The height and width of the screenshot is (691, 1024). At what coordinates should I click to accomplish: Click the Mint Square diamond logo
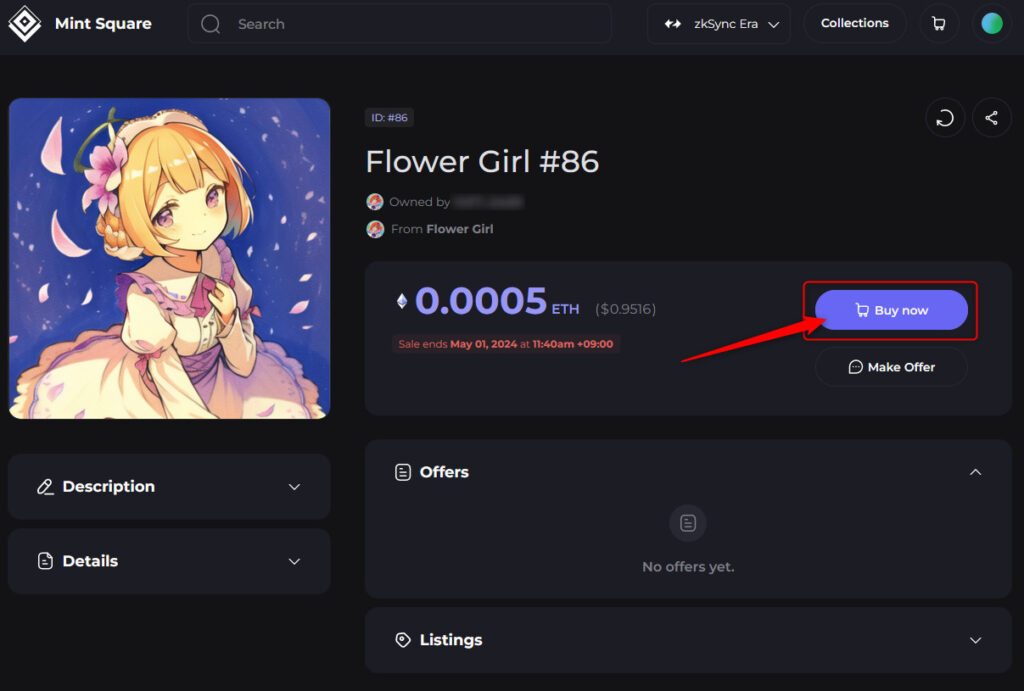pos(25,24)
